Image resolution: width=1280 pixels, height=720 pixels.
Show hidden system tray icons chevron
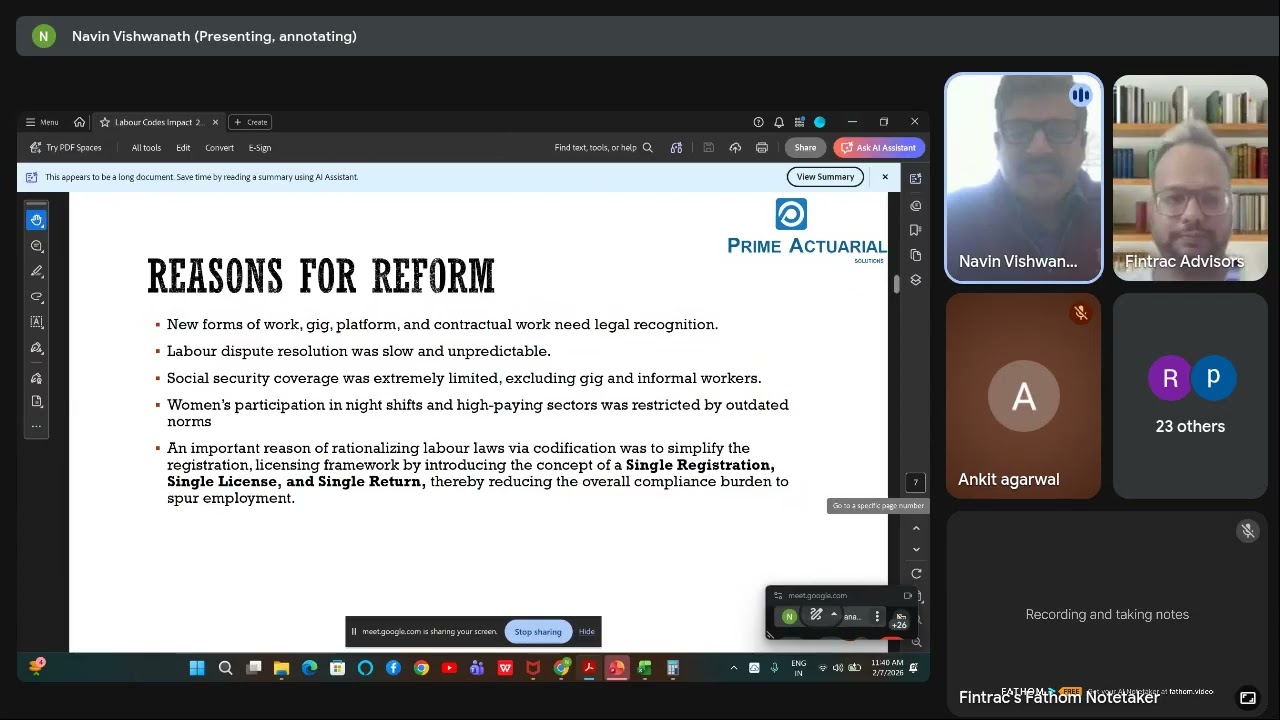pyautogui.click(x=734, y=668)
